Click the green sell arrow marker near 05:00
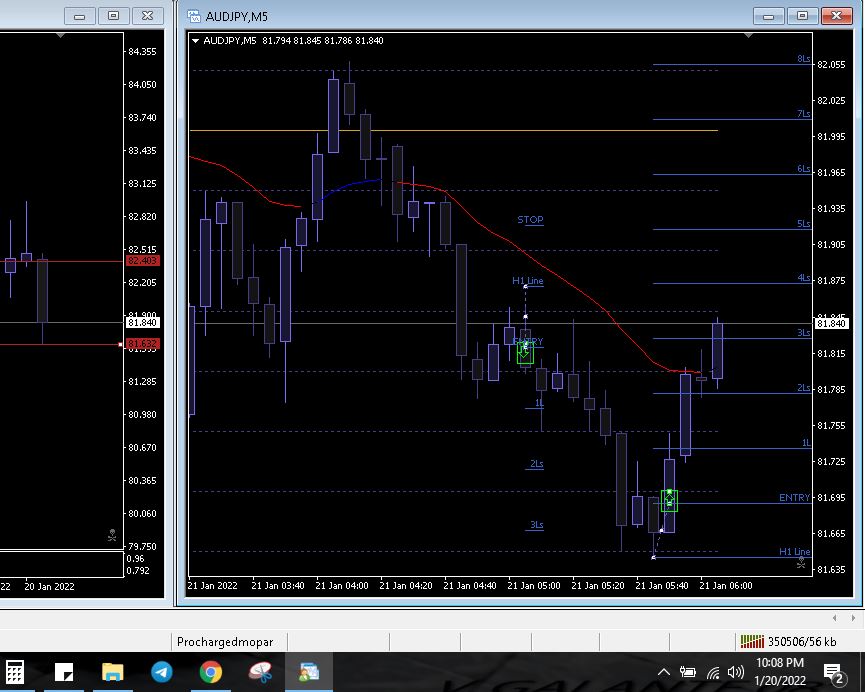The height and width of the screenshot is (692, 865). point(525,353)
